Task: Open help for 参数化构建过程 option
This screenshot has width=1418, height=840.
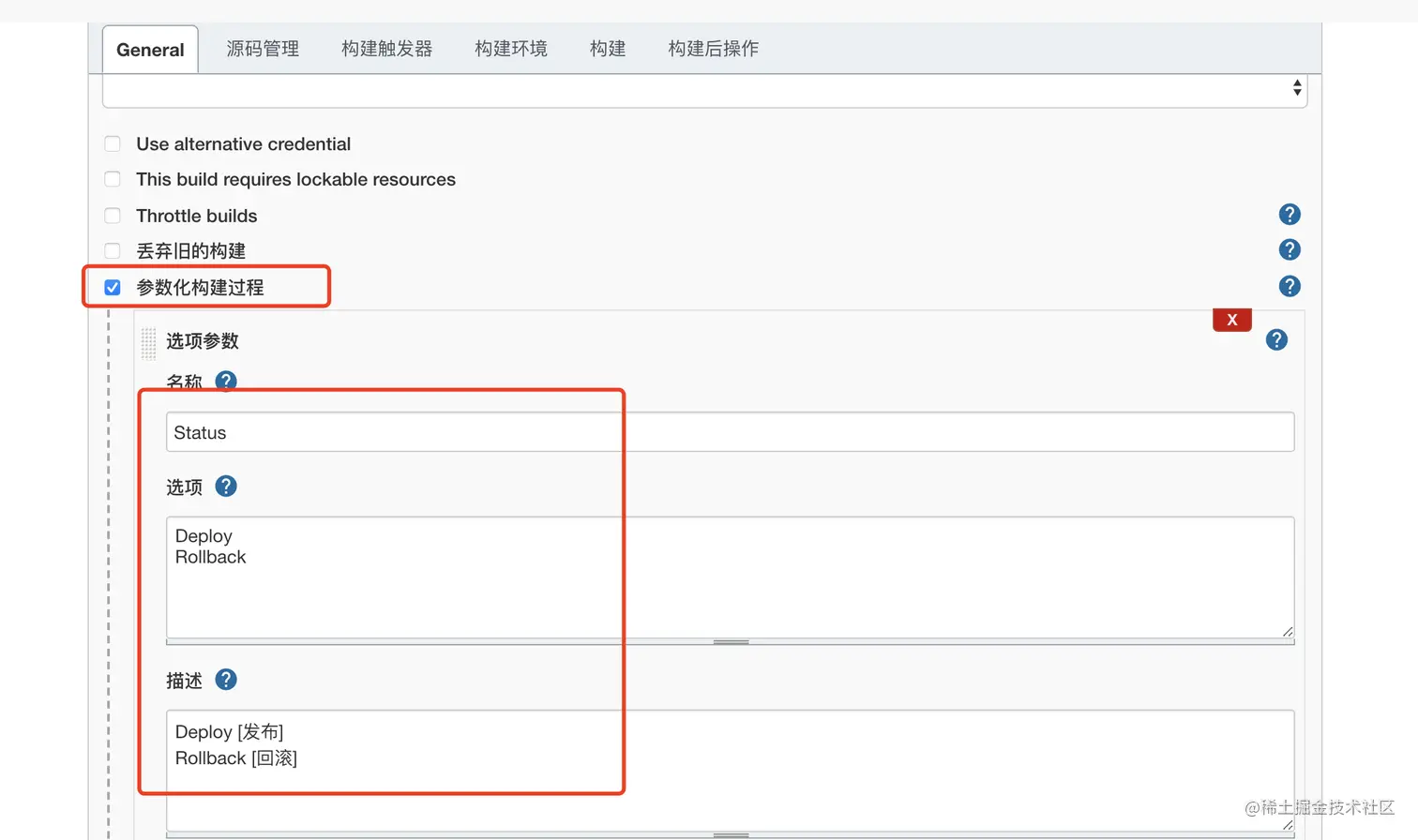Action: point(1290,286)
